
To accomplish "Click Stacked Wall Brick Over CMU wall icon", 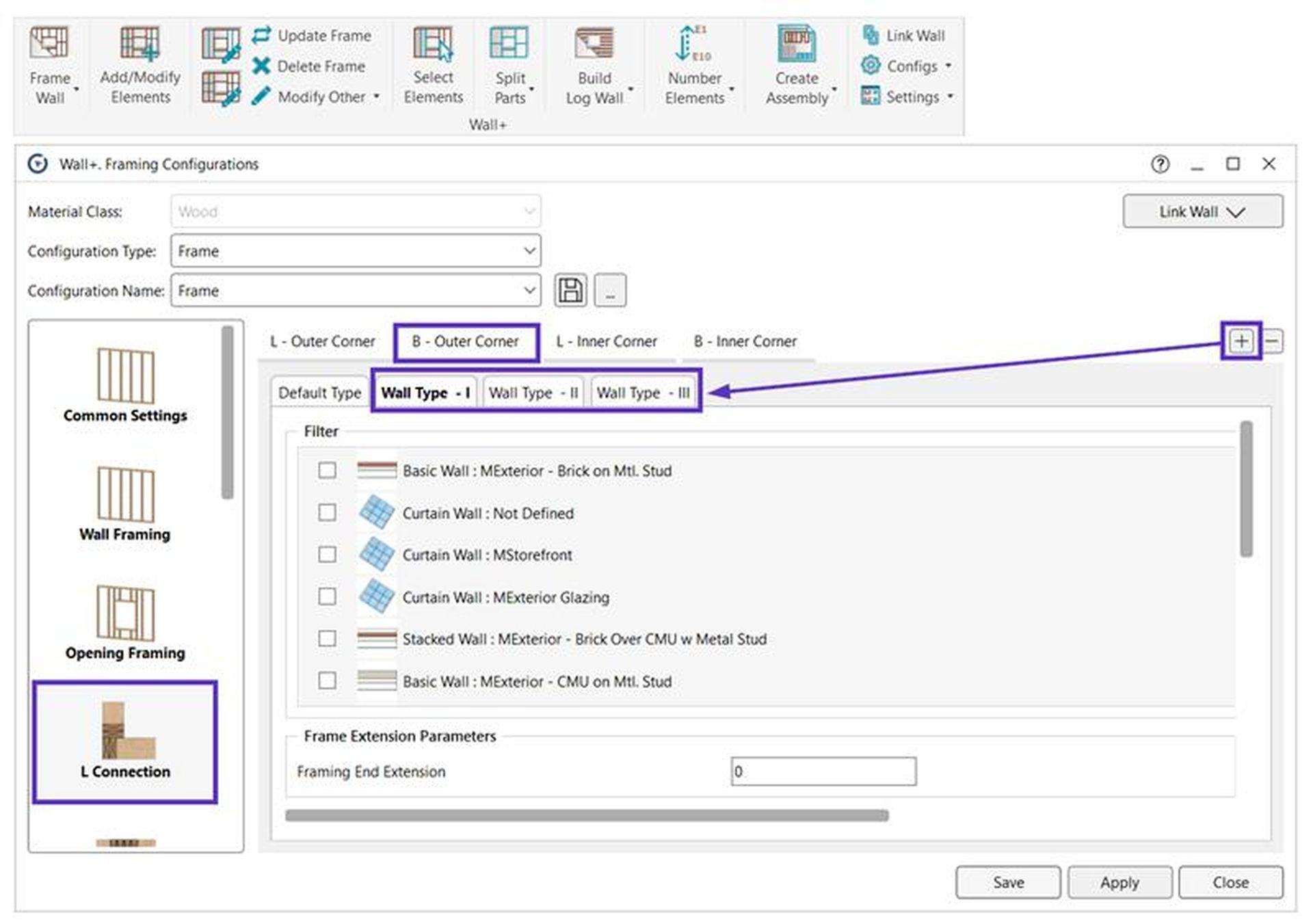I will [x=376, y=638].
